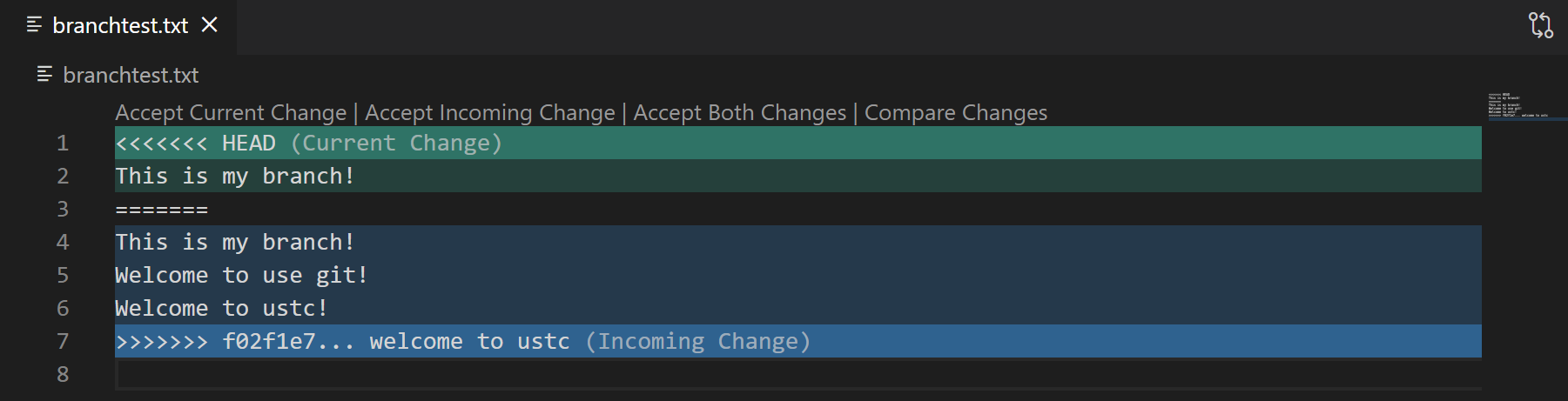Click Compare Changes
This screenshot has width=1568, height=401.
955,113
